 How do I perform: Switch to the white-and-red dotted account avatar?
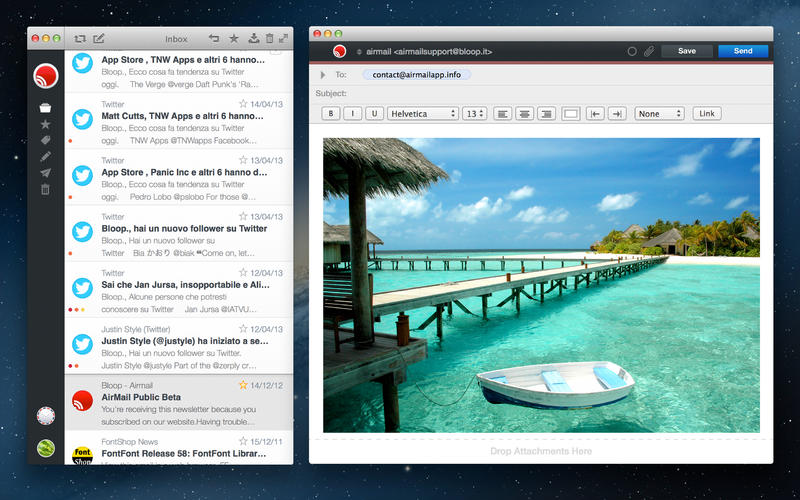46,416
